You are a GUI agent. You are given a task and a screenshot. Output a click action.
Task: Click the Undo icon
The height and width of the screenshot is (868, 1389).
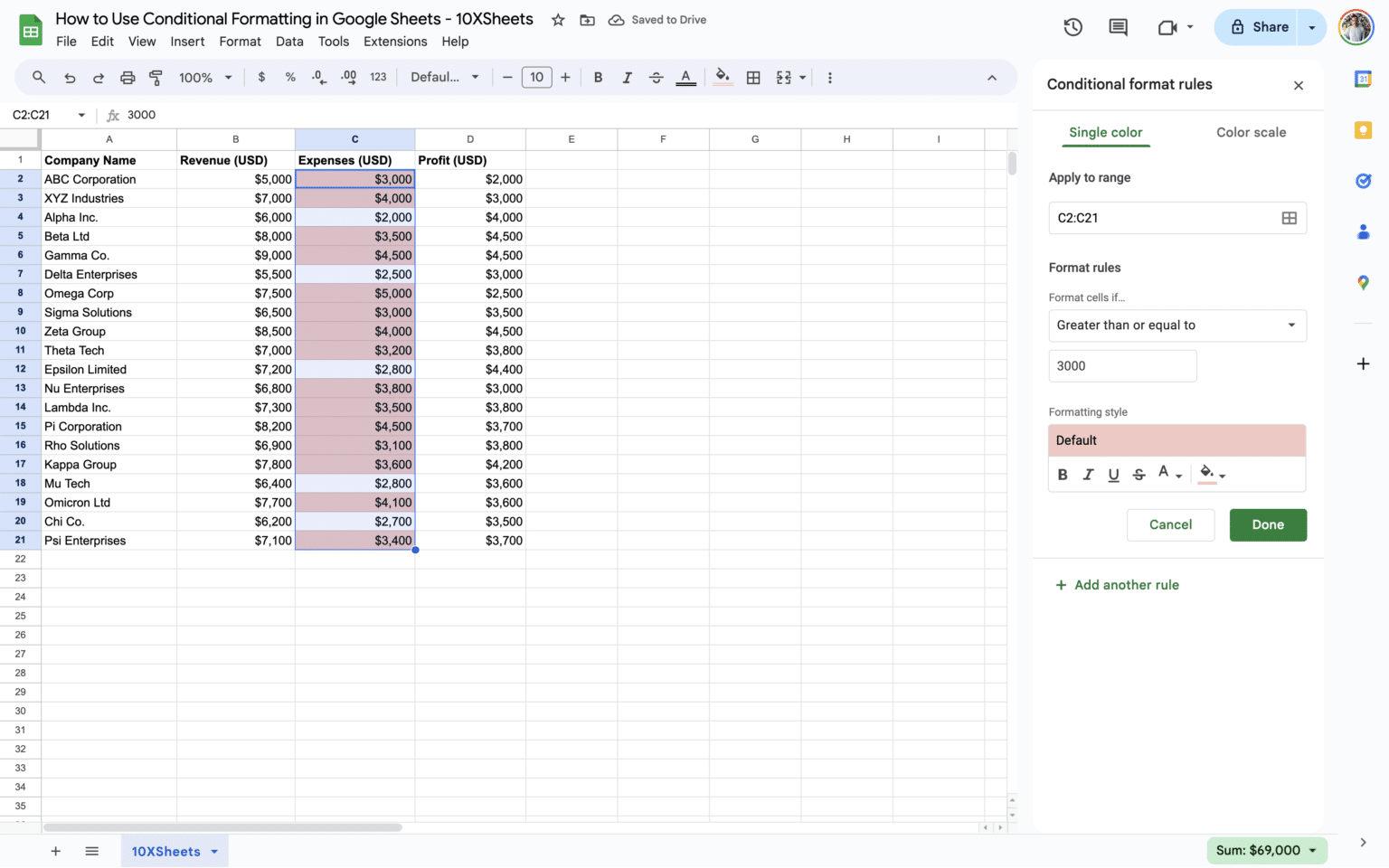[x=70, y=78]
